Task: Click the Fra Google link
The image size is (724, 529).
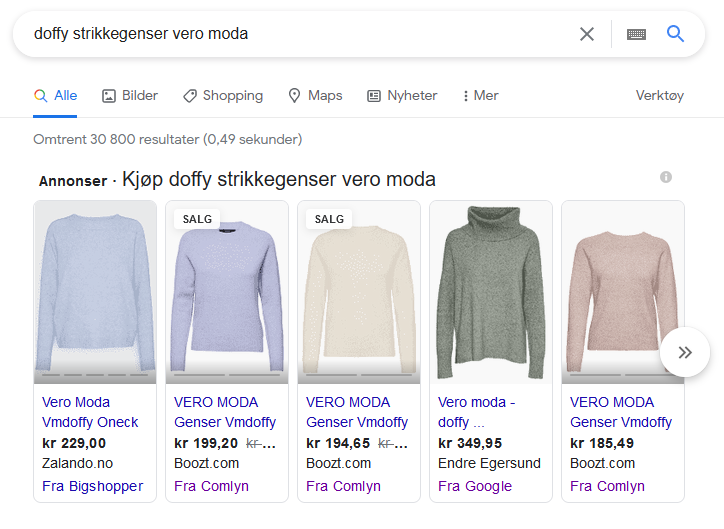Action: click(475, 486)
